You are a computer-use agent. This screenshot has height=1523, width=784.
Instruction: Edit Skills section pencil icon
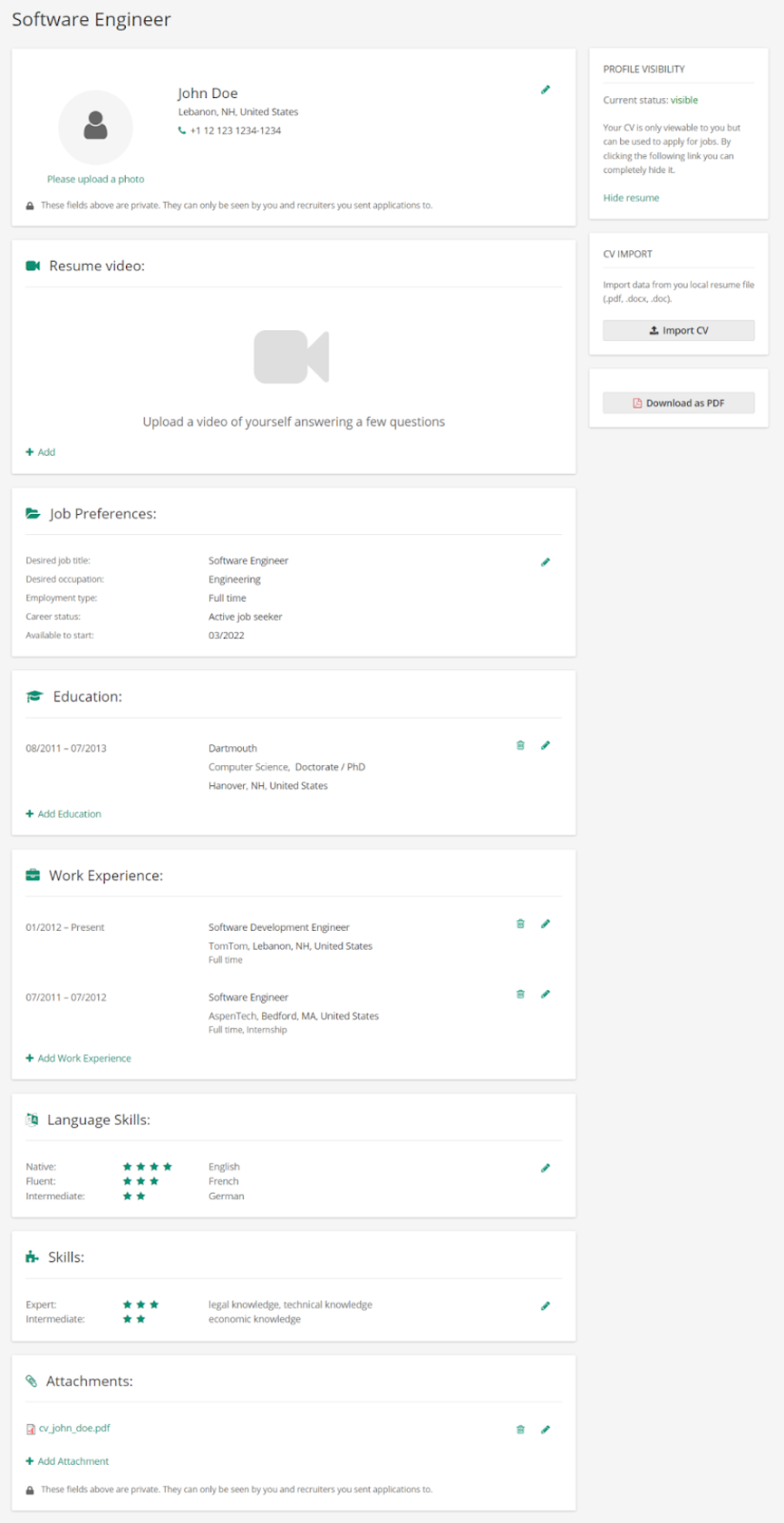(546, 1305)
